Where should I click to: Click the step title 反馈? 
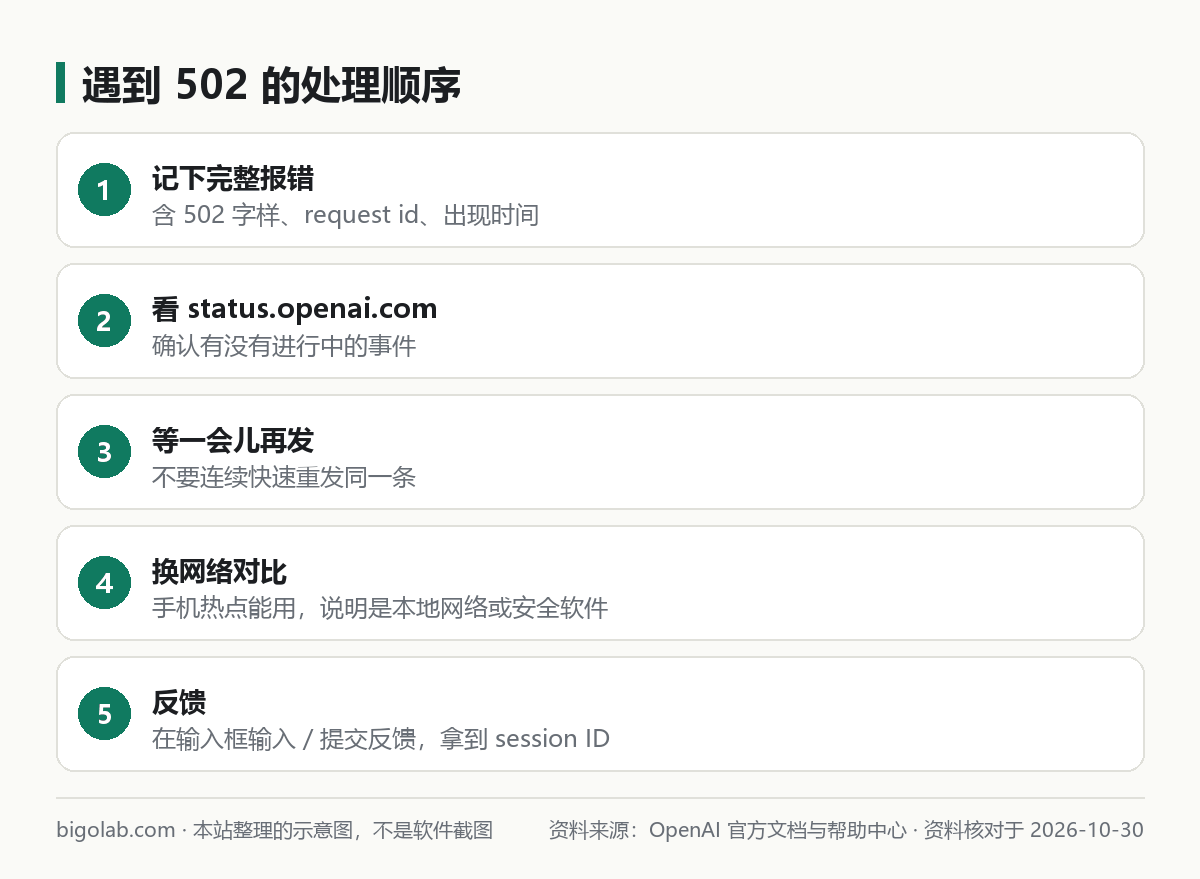179,702
